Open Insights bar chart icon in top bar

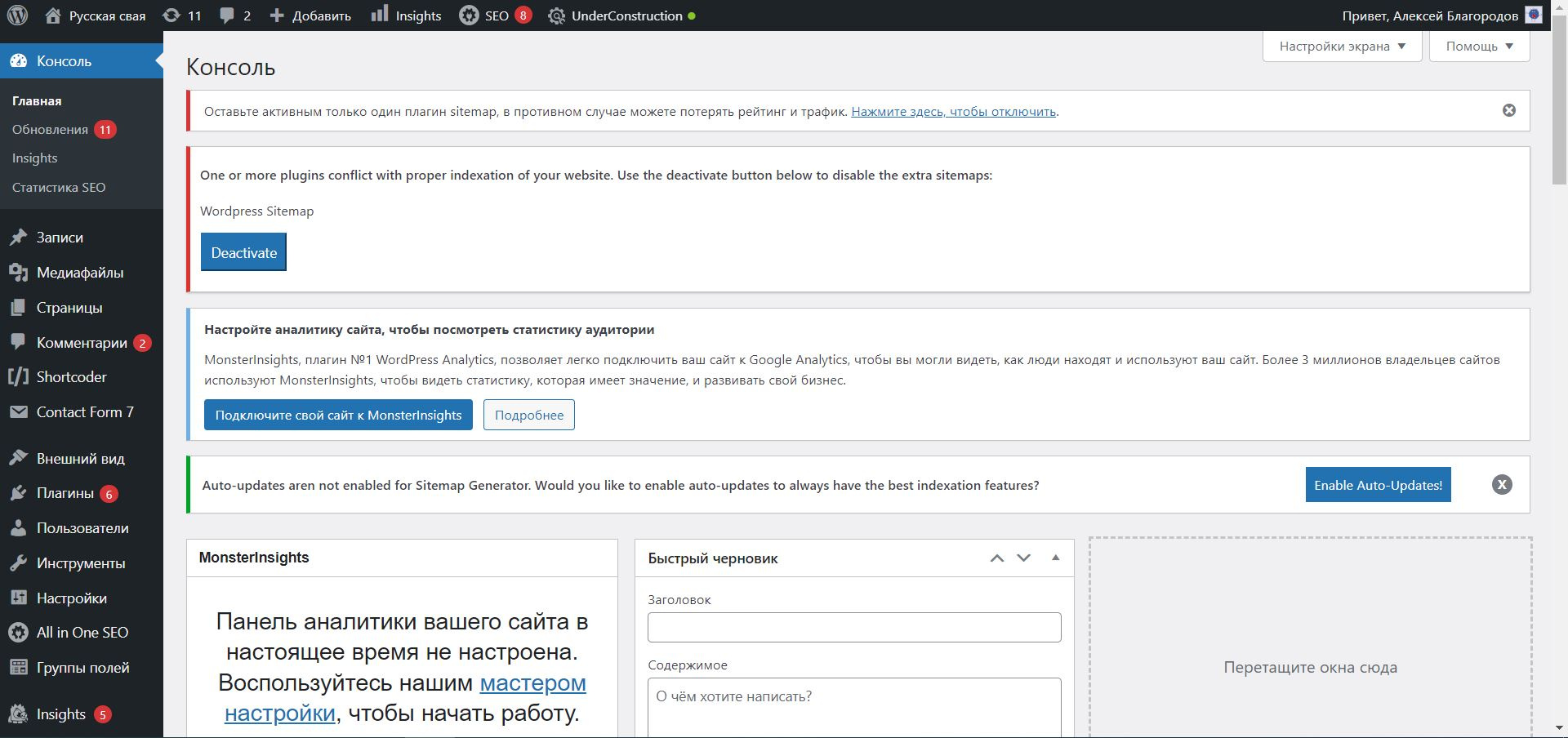[x=380, y=15]
